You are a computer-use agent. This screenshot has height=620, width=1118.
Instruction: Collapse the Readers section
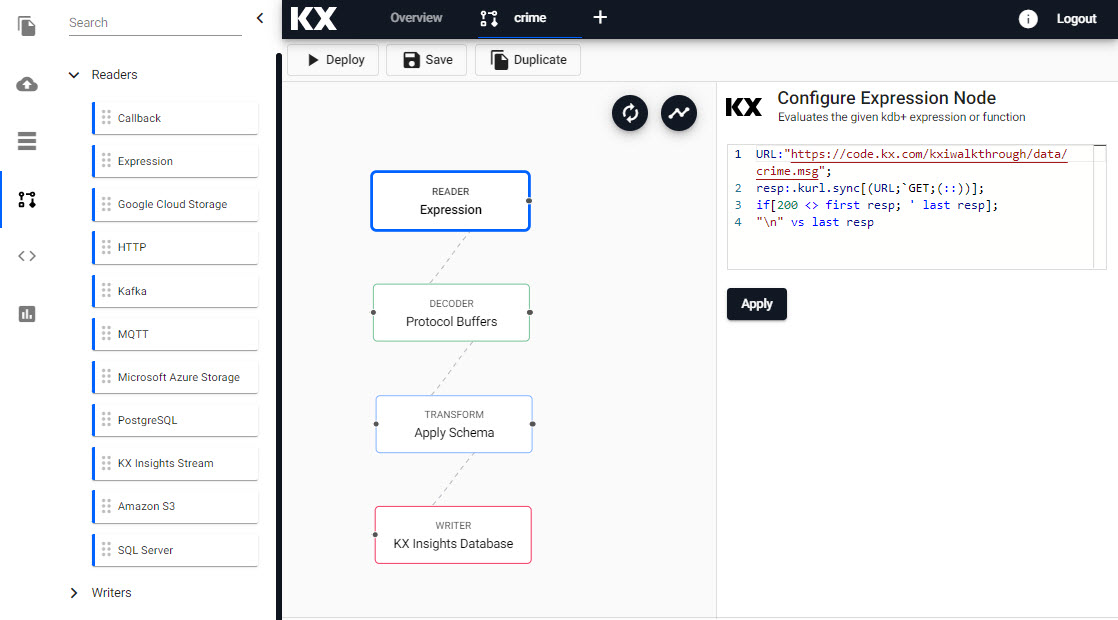coord(73,75)
